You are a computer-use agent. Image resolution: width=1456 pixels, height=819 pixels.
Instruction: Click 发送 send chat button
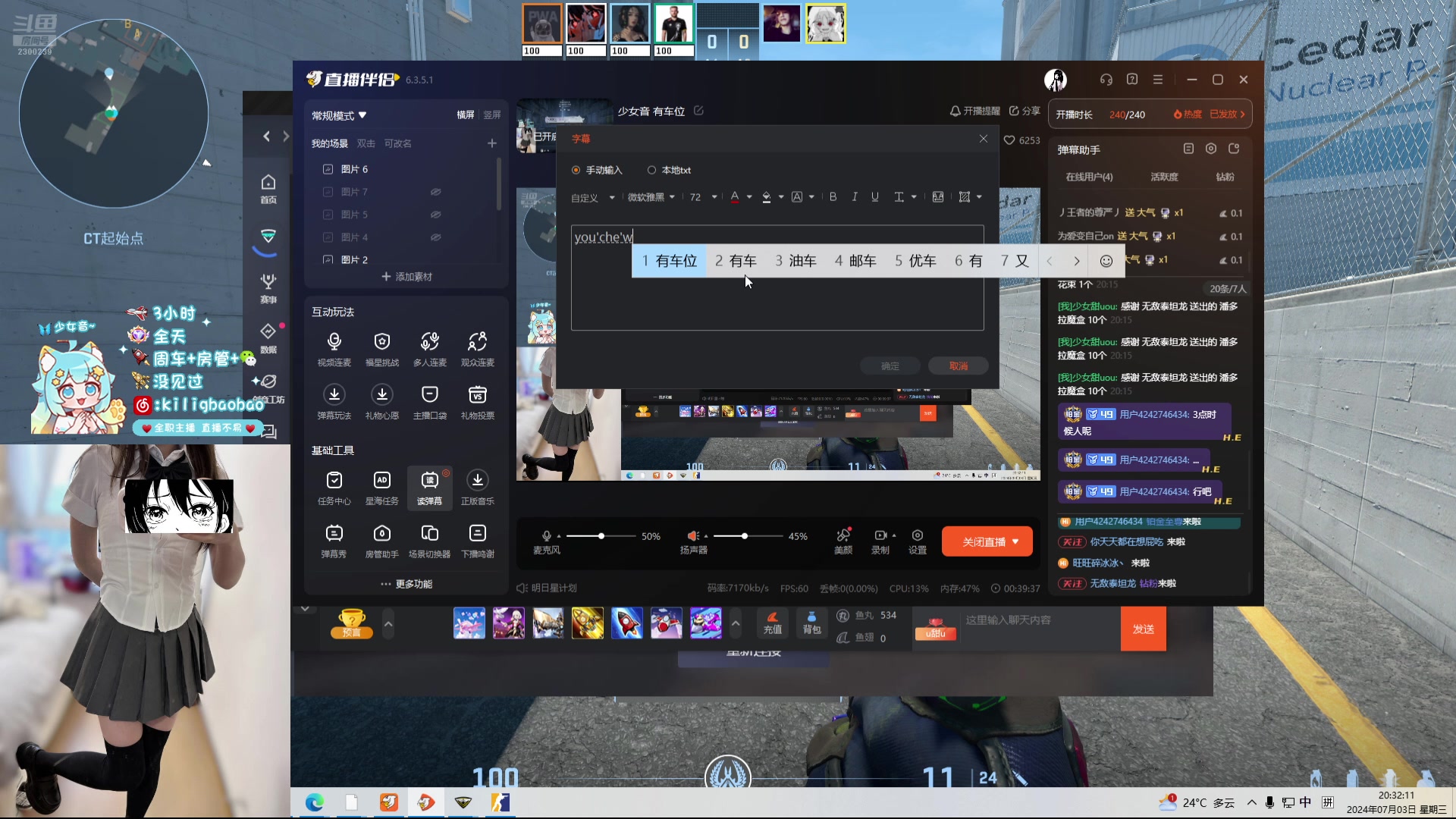coord(1144,629)
